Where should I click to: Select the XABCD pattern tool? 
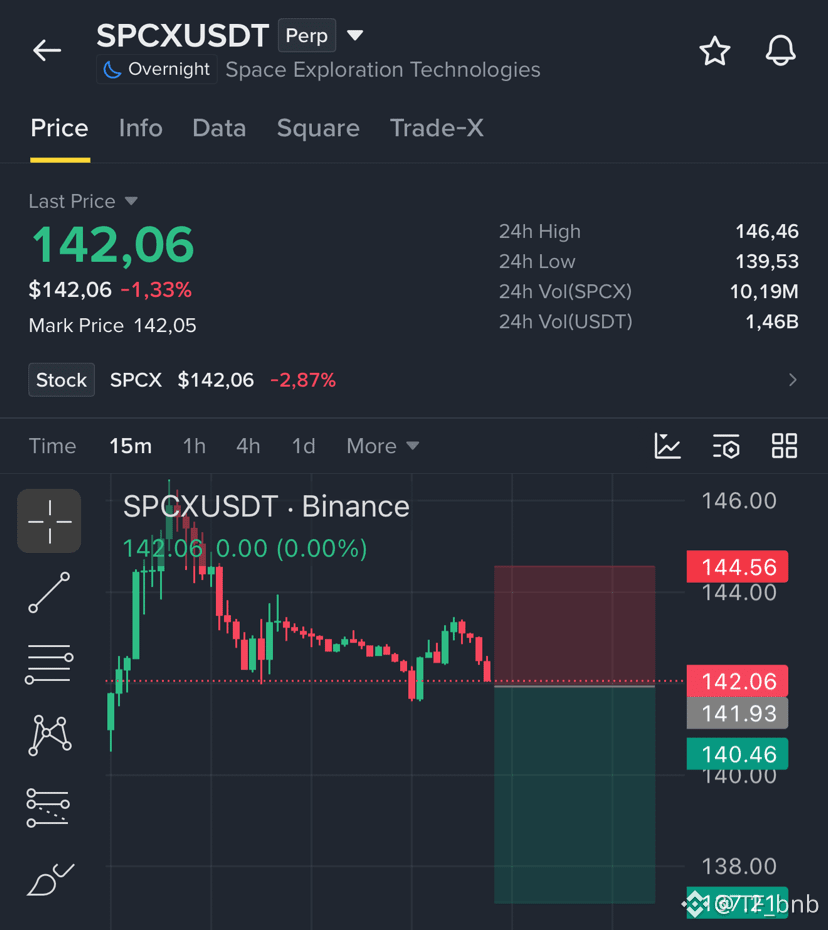point(50,735)
